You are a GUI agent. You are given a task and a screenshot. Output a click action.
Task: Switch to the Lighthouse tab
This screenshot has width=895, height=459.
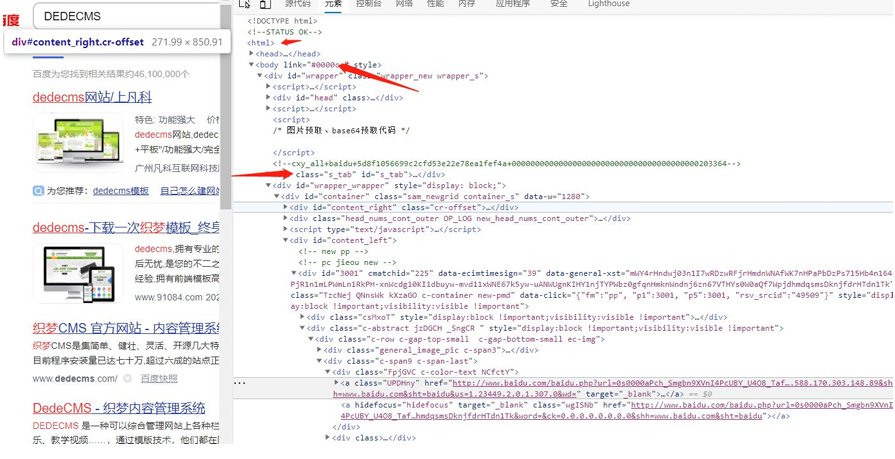pos(608,3)
